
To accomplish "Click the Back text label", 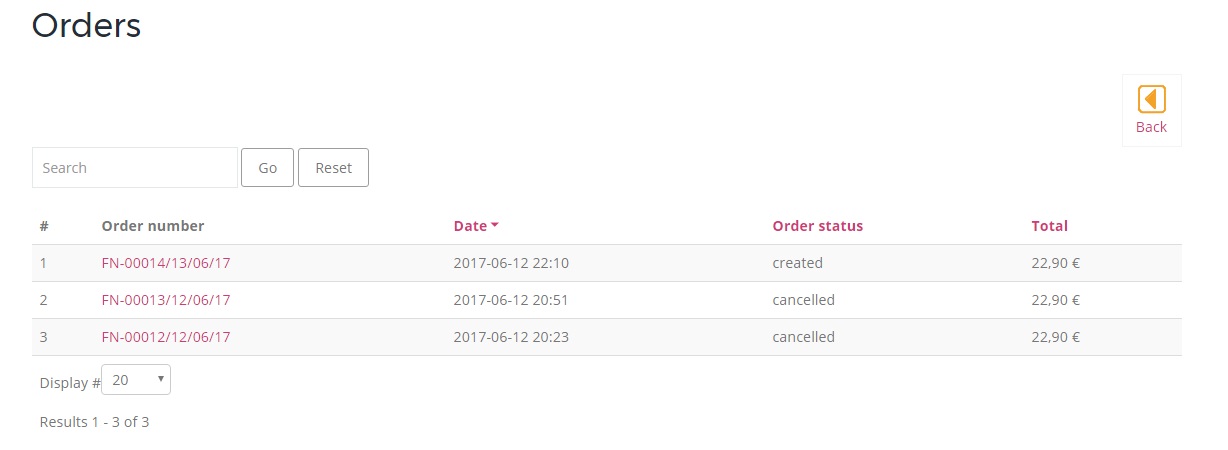I will [1151, 127].
